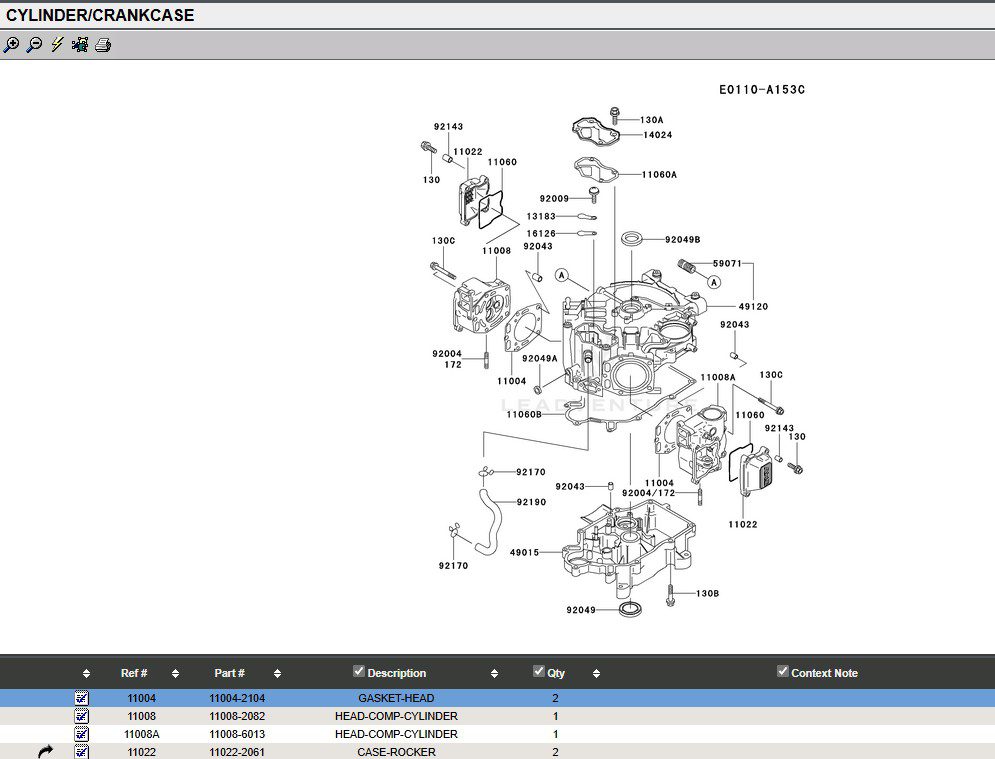Click the Part # column header

pyautogui.click(x=229, y=674)
